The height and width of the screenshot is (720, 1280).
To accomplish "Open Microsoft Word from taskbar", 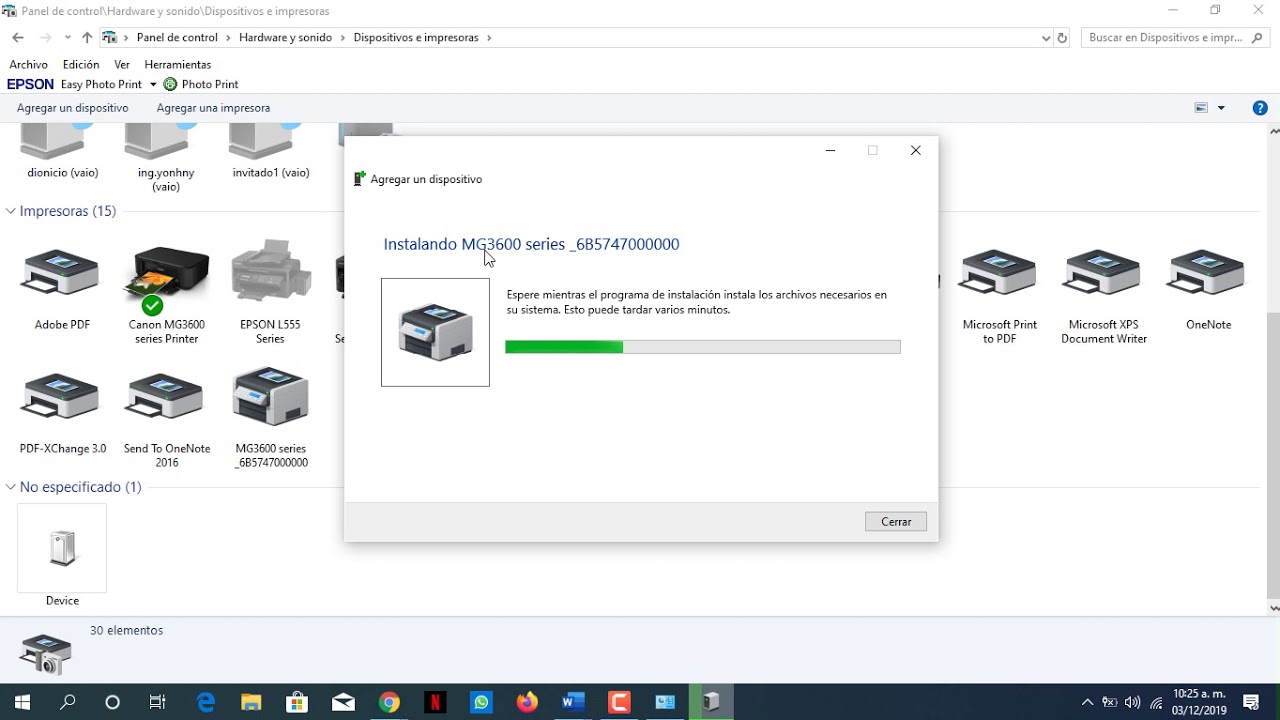I will [573, 702].
